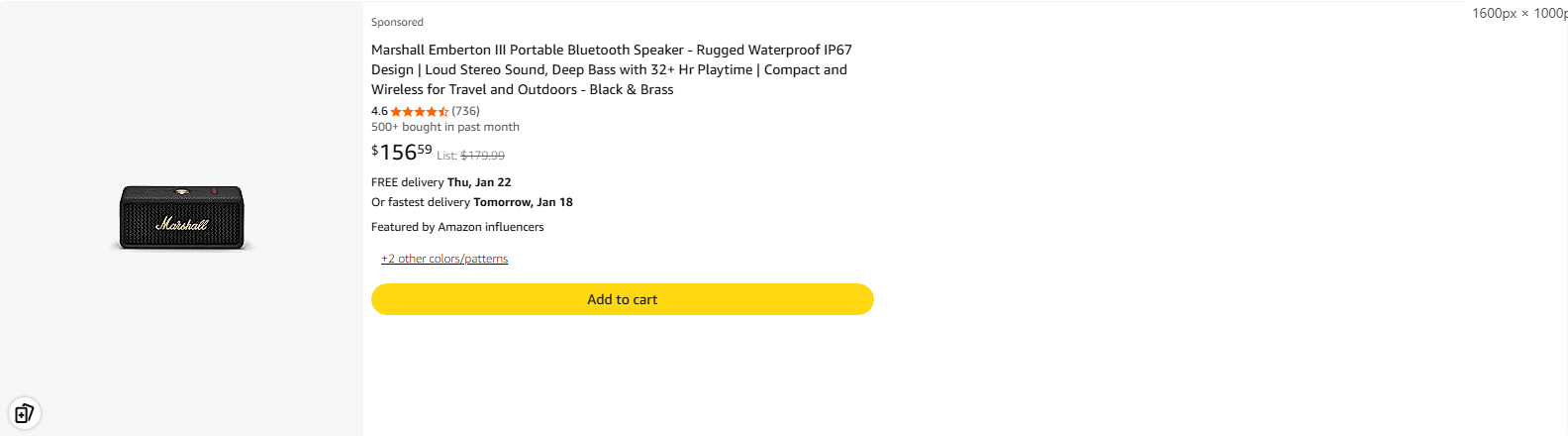Click the $156.59 current price
The width and height of the screenshot is (1568, 436).
402,152
